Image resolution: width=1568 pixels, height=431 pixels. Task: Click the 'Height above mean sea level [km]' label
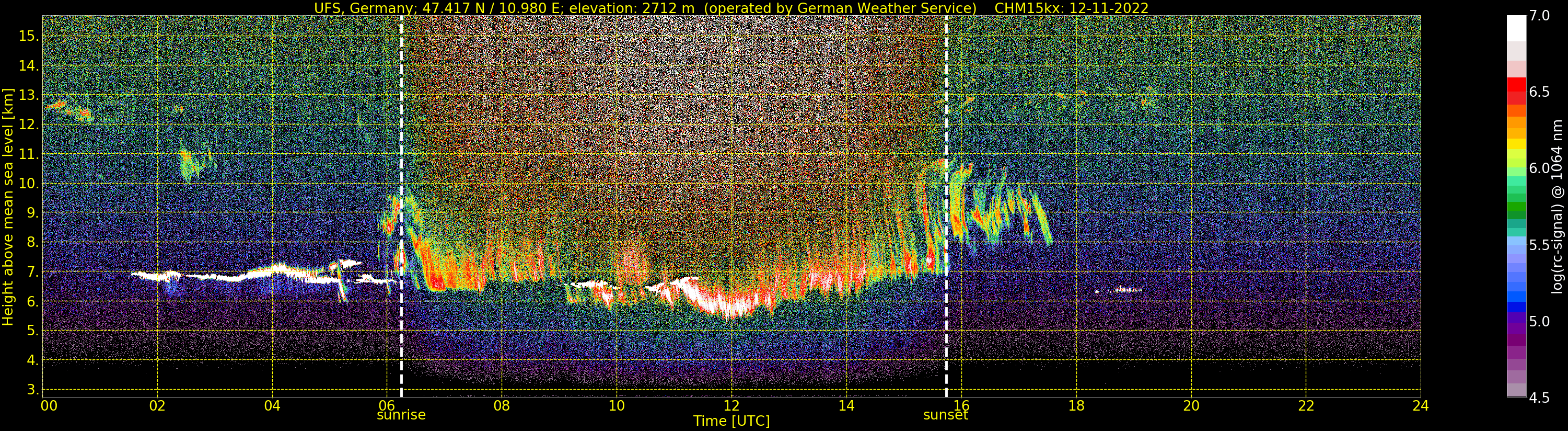[x=8, y=206]
